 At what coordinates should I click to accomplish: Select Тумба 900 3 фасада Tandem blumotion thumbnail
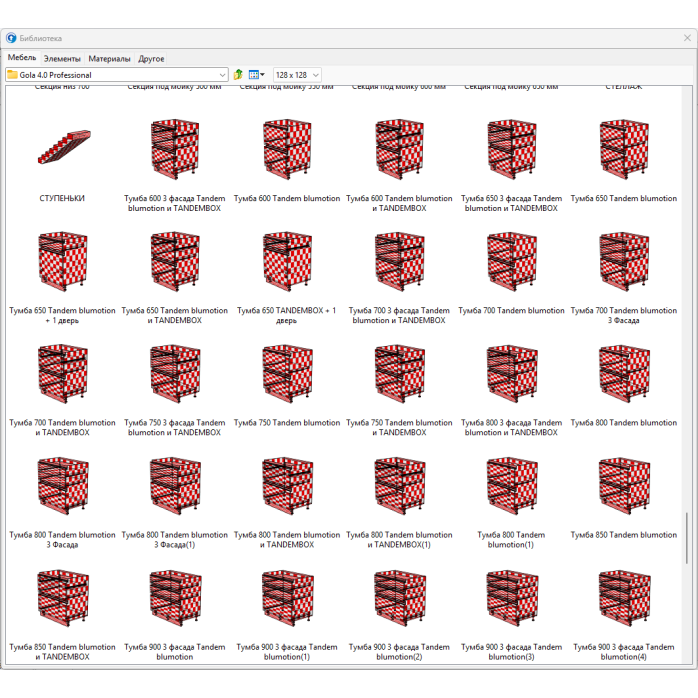click(x=175, y=598)
